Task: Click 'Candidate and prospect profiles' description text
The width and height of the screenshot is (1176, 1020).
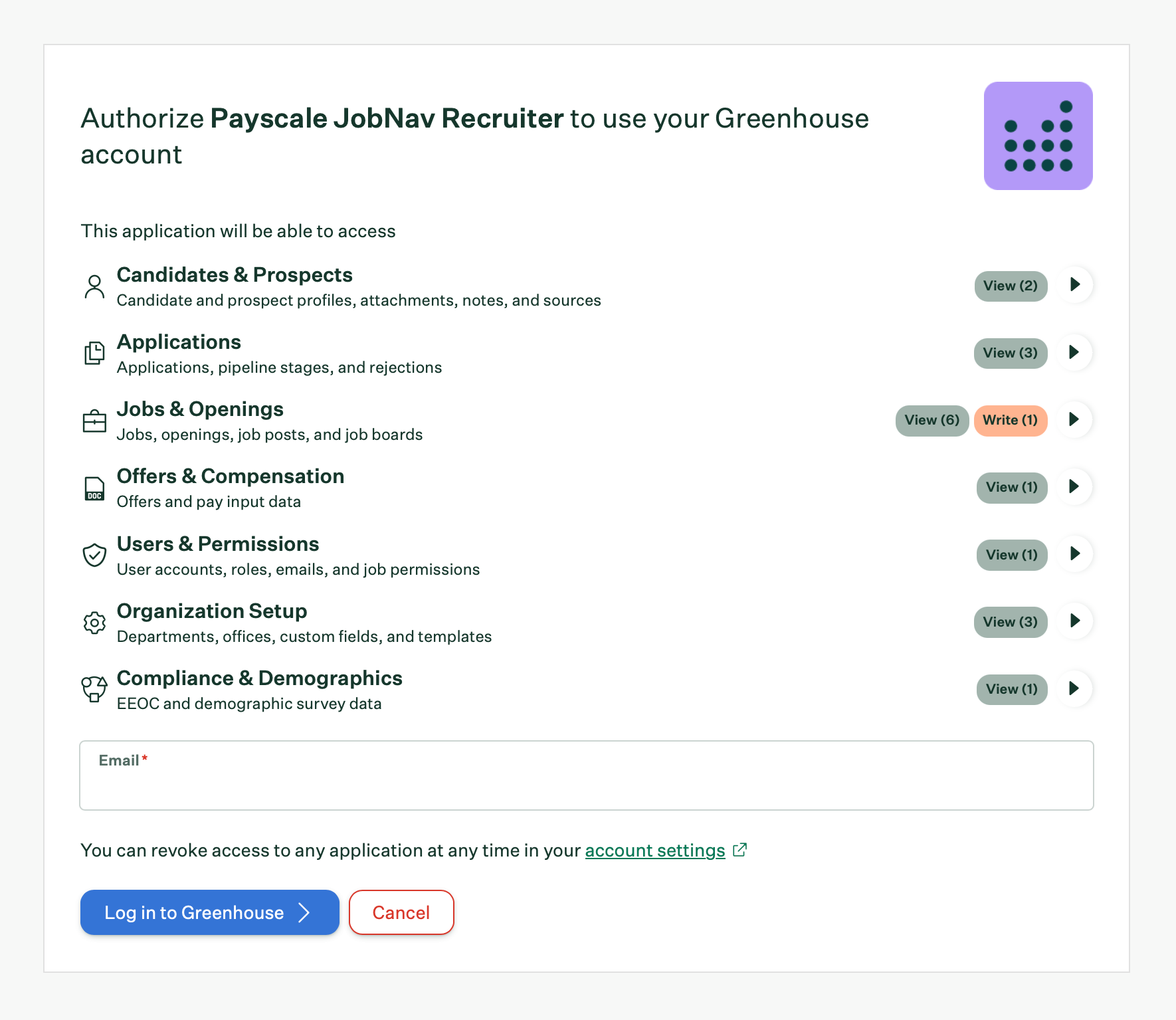Action: tap(359, 300)
